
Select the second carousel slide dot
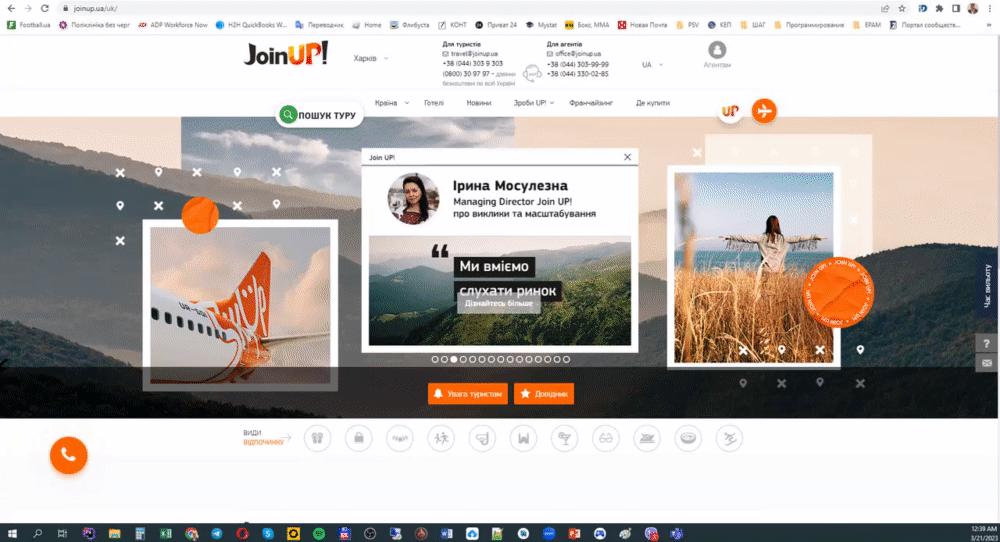coord(445,360)
